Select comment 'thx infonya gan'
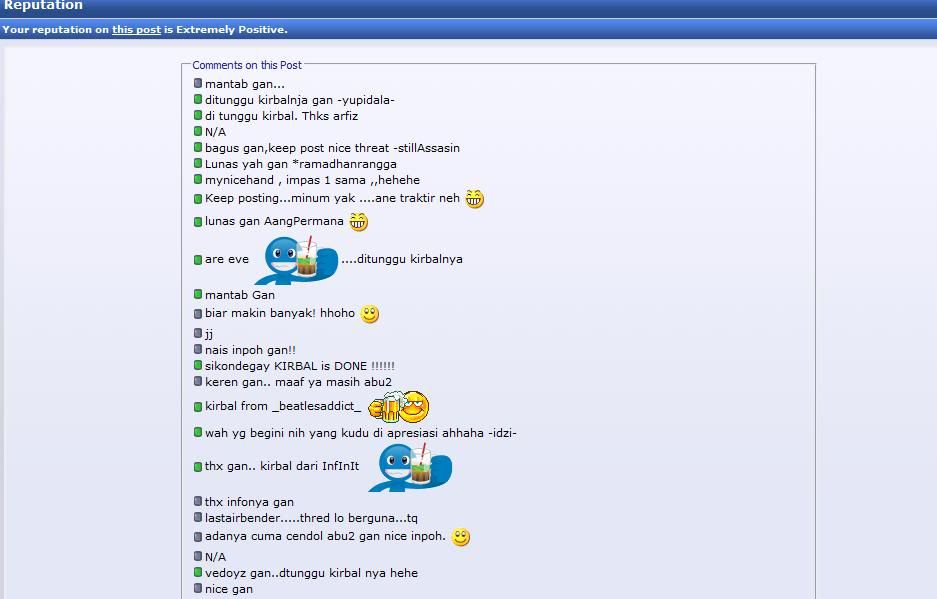This screenshot has height=599, width=937. coord(249,502)
